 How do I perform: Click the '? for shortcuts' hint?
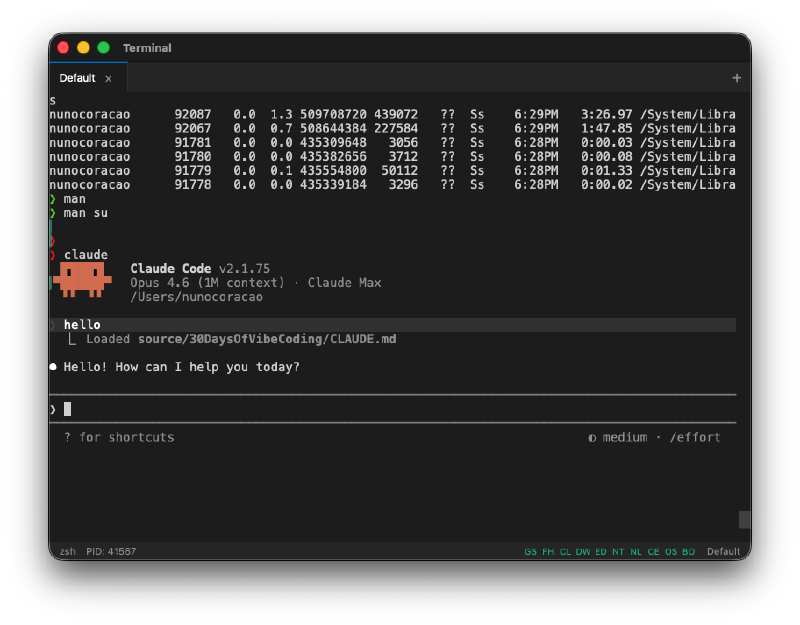pos(119,437)
